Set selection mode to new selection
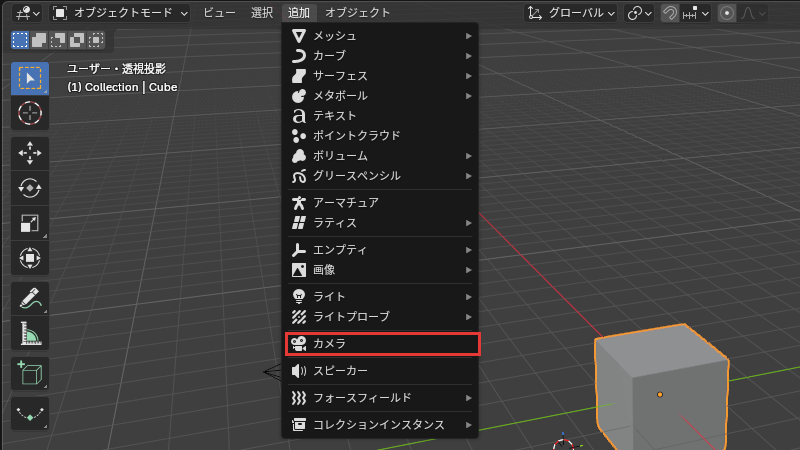Viewport: 800px width, 450px height. [20, 40]
